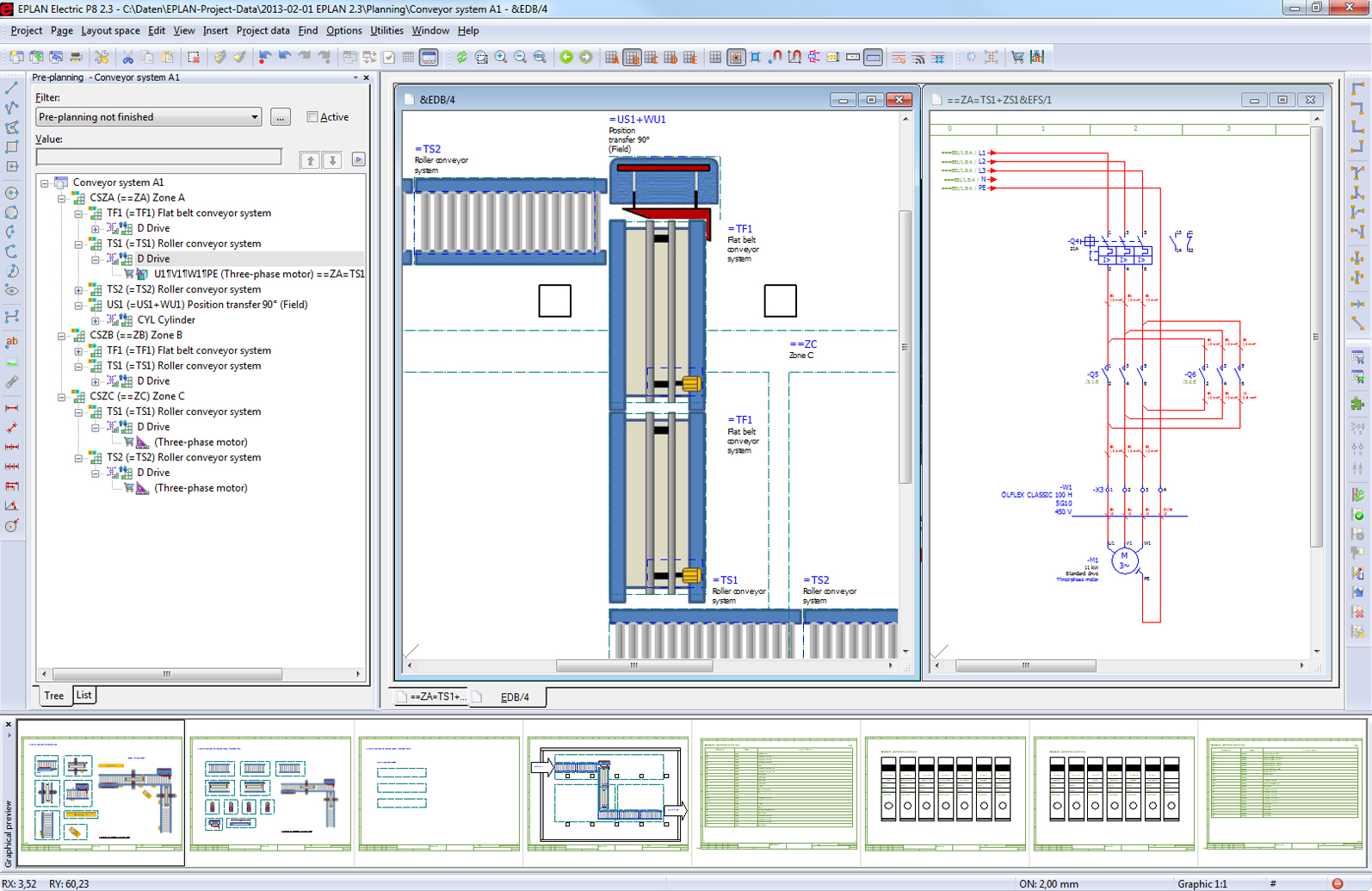Enable the Active filter checkbox
Screen dimensions: 1372x891
312,117
